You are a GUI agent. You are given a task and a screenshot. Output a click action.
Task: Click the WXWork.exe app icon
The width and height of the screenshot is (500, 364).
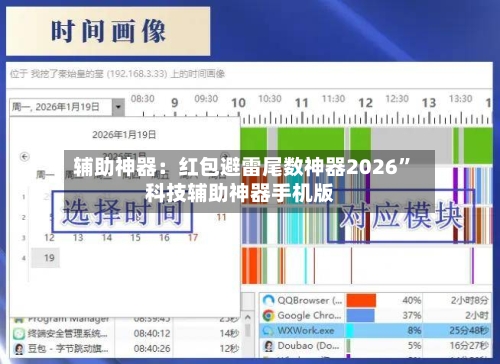click(268, 331)
